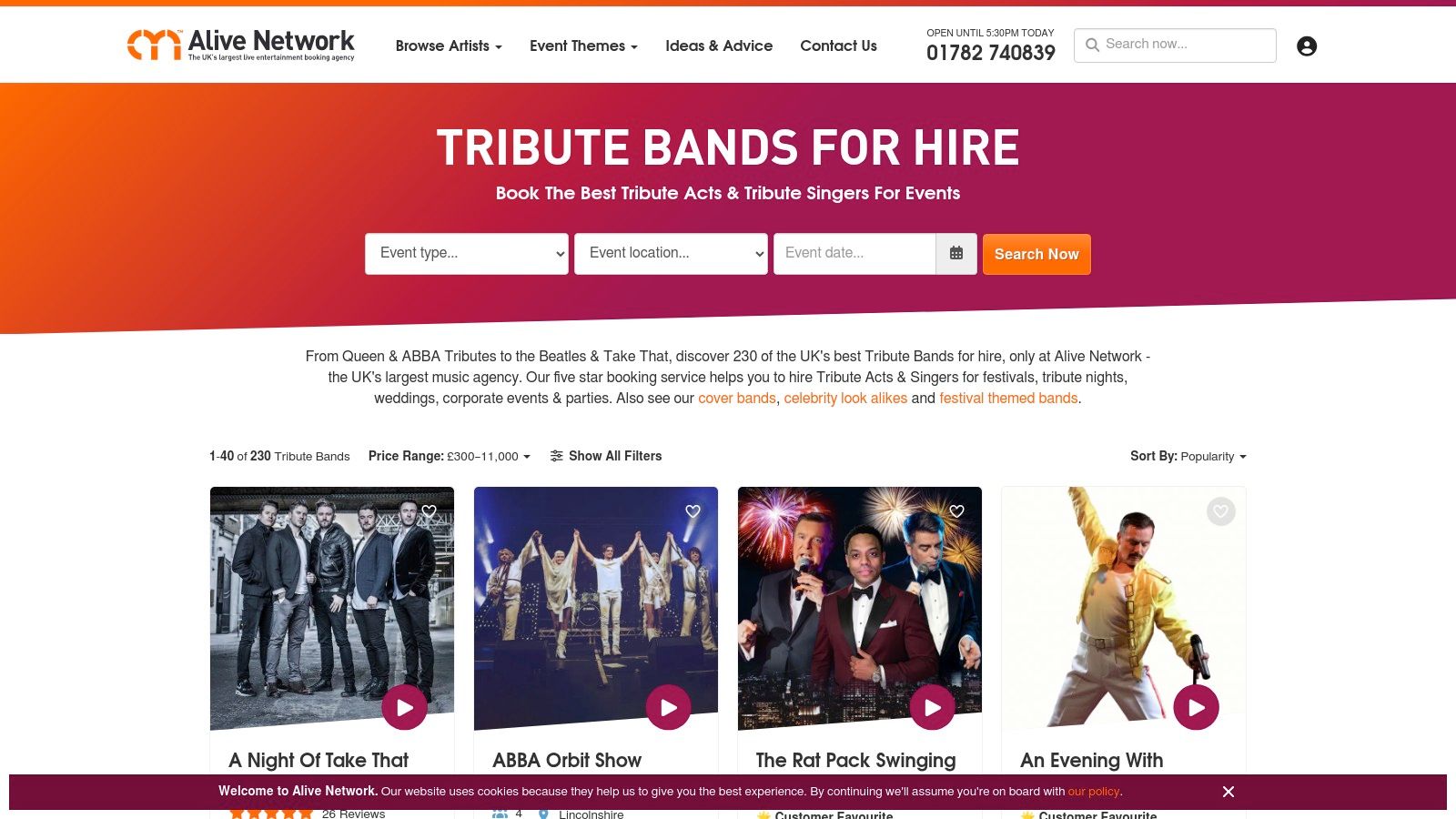The image size is (1456, 819).
Task: Open the user account icon
Action: point(1307,46)
